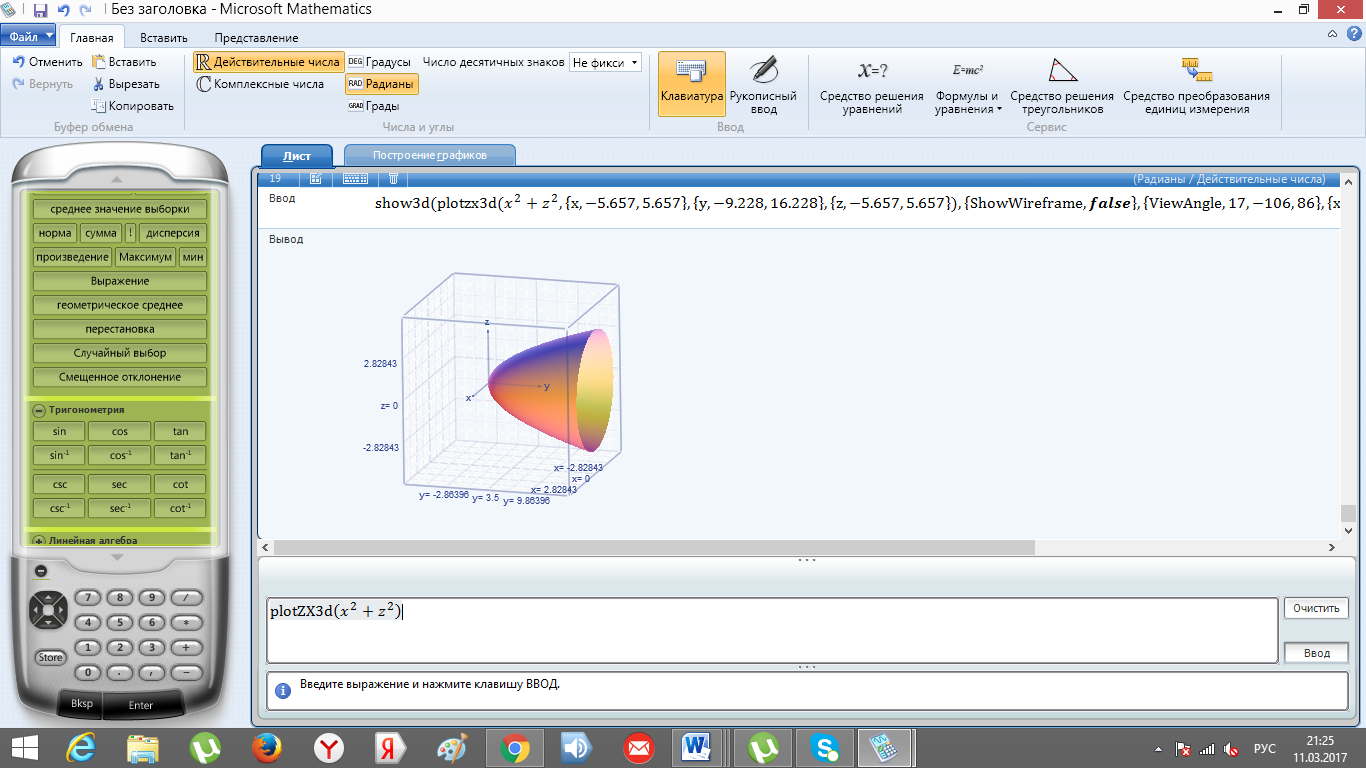
Task: Click the calculator pad's lower scroll arrow
Action: (117, 557)
